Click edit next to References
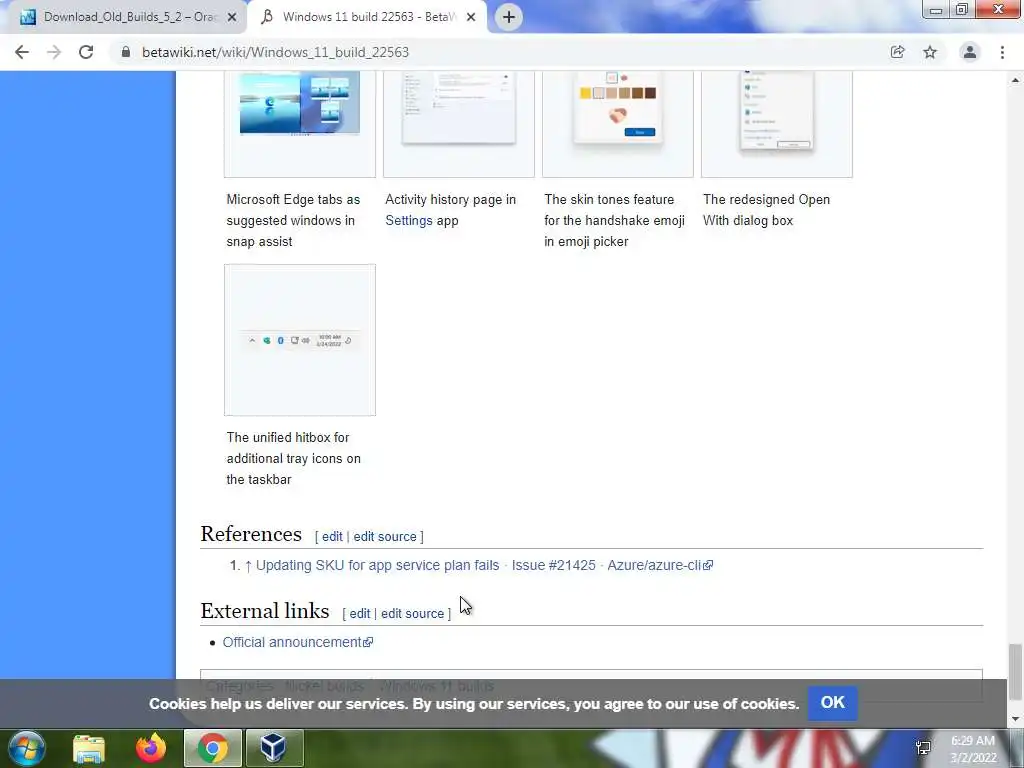Viewport: 1024px width, 768px height. (332, 537)
